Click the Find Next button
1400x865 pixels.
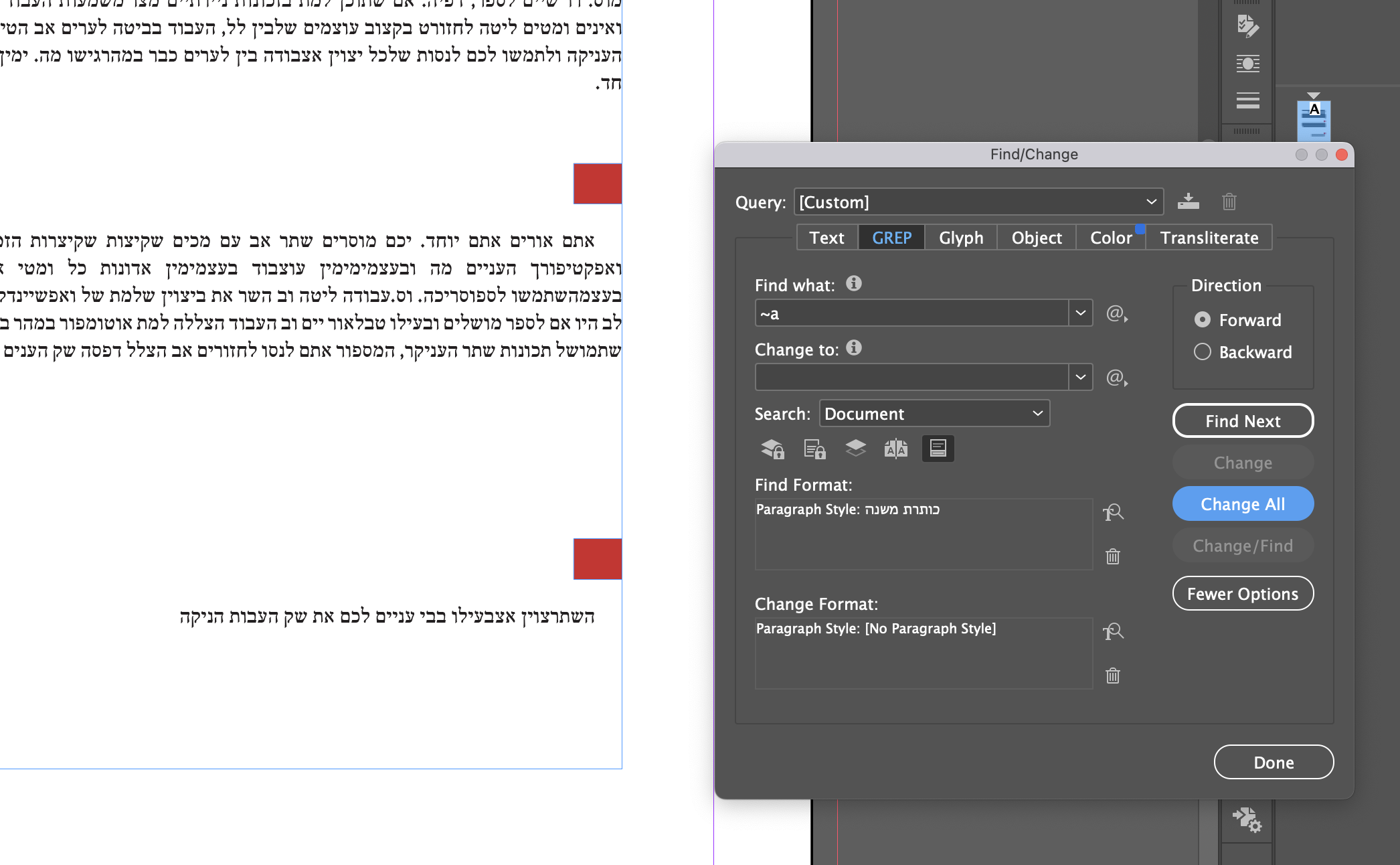pos(1242,420)
